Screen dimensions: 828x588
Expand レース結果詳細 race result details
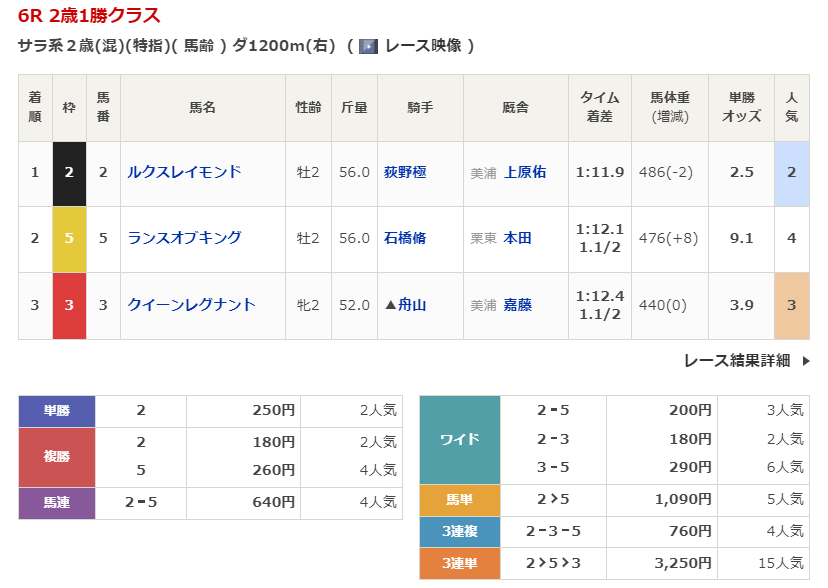click(737, 361)
